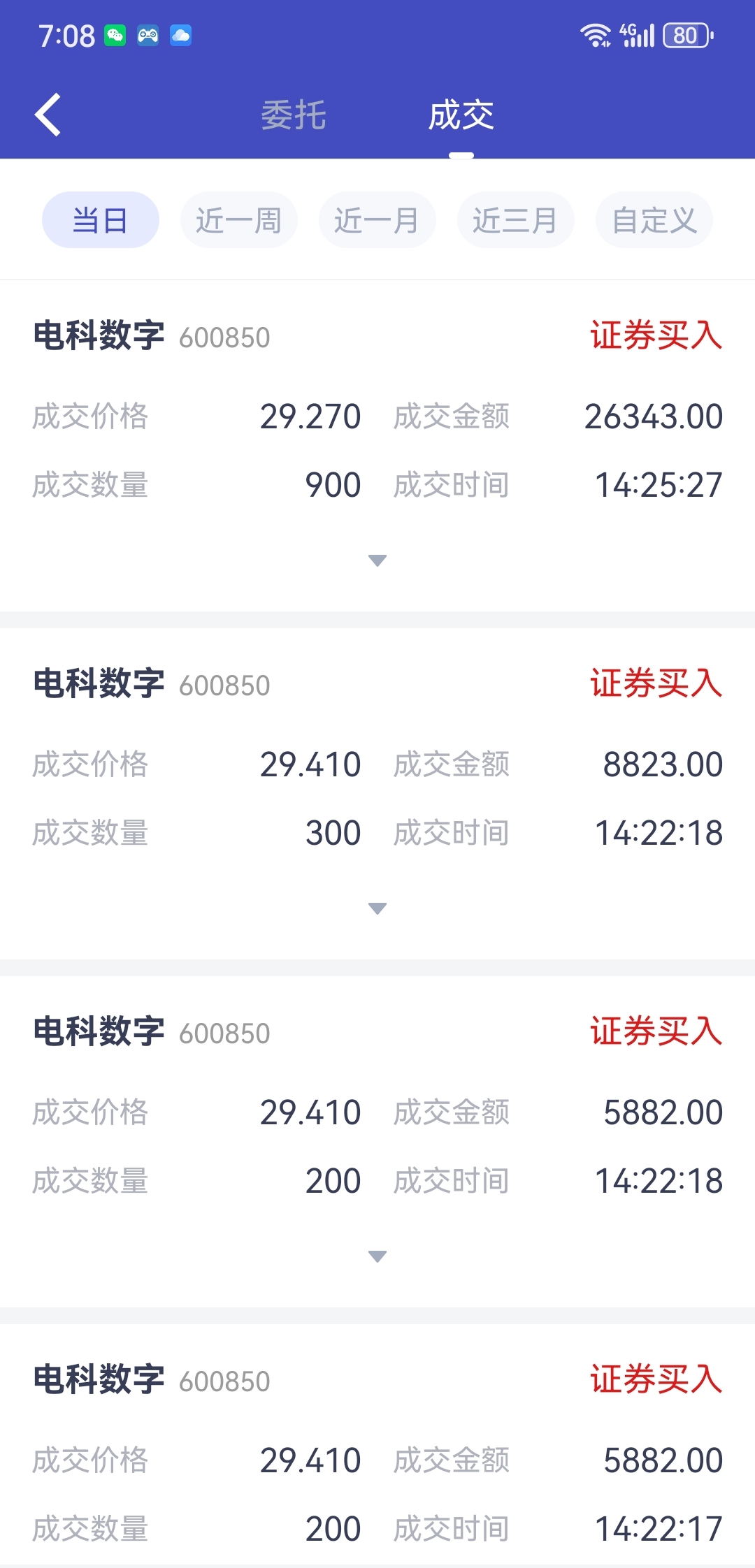
Task: Tap the cloud app status icon
Action: pyautogui.click(x=180, y=35)
